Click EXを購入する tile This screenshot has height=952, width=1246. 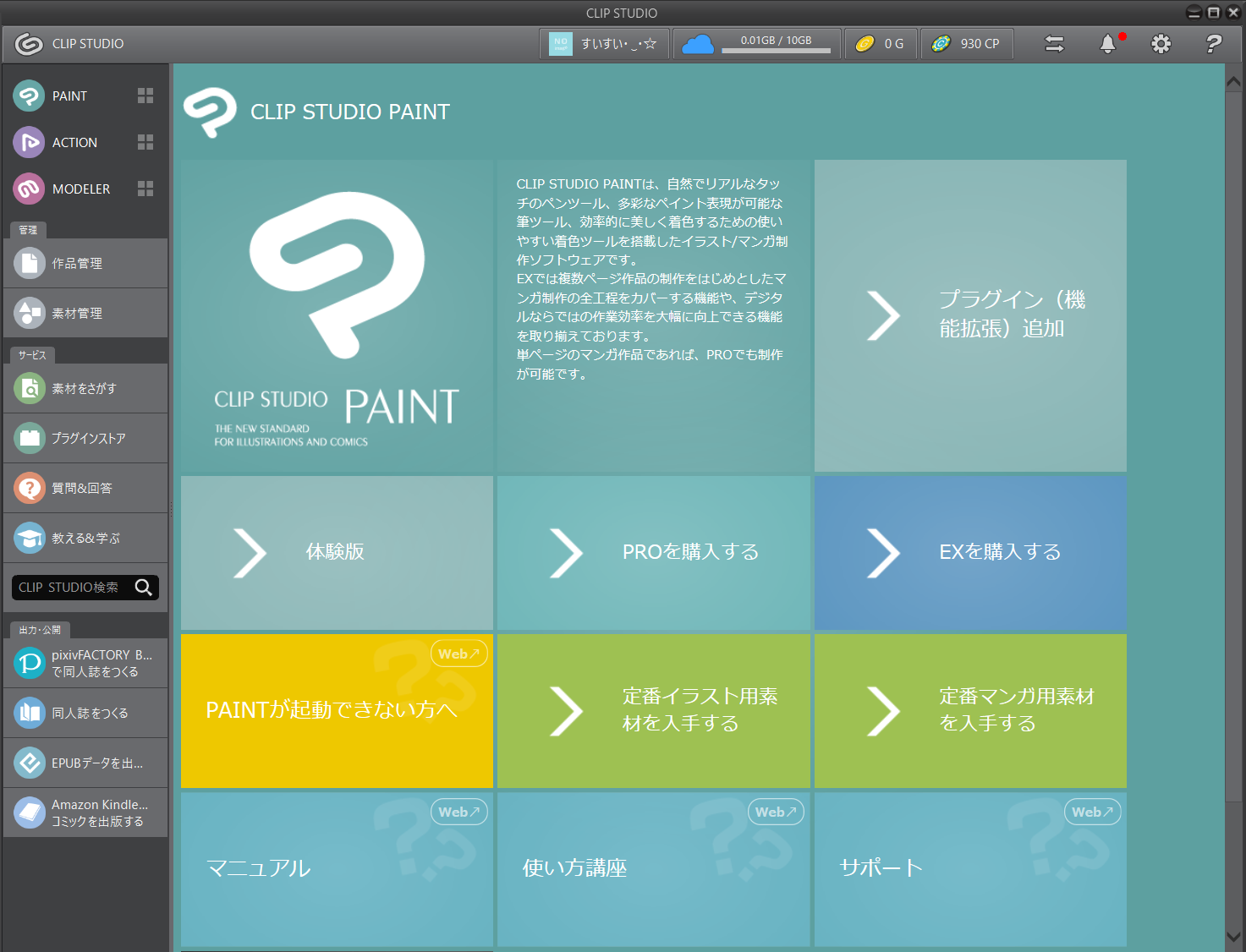coord(970,553)
